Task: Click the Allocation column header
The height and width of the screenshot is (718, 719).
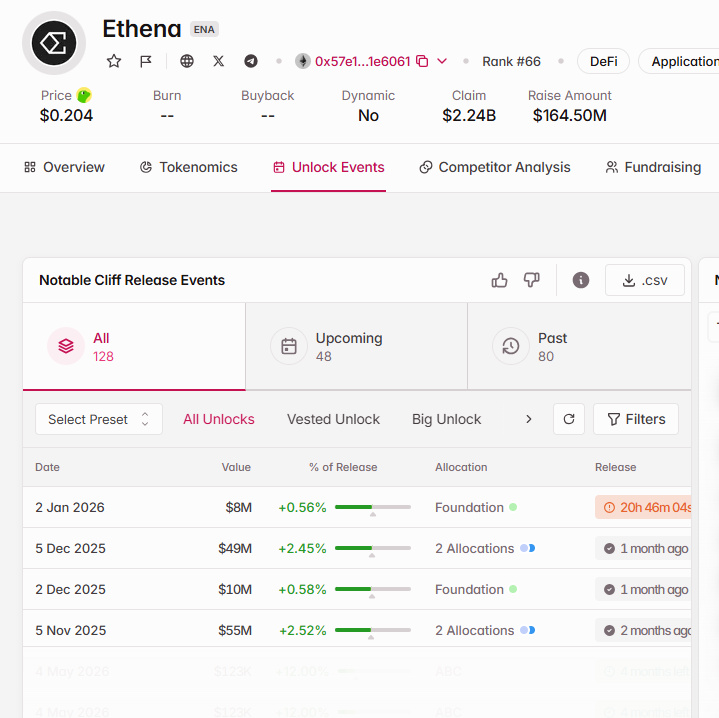Action: pos(461,467)
